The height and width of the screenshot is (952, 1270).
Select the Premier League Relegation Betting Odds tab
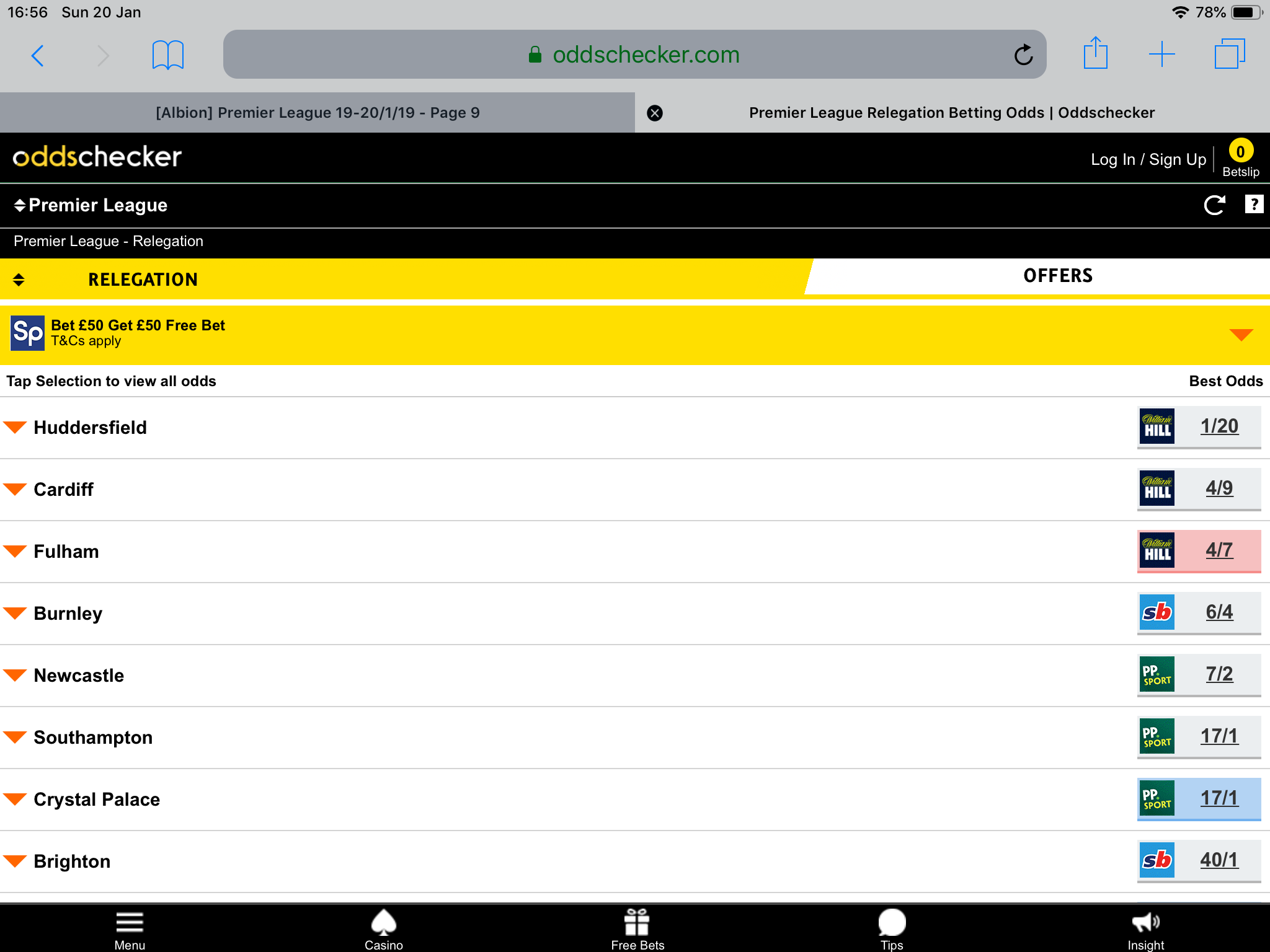(x=952, y=113)
